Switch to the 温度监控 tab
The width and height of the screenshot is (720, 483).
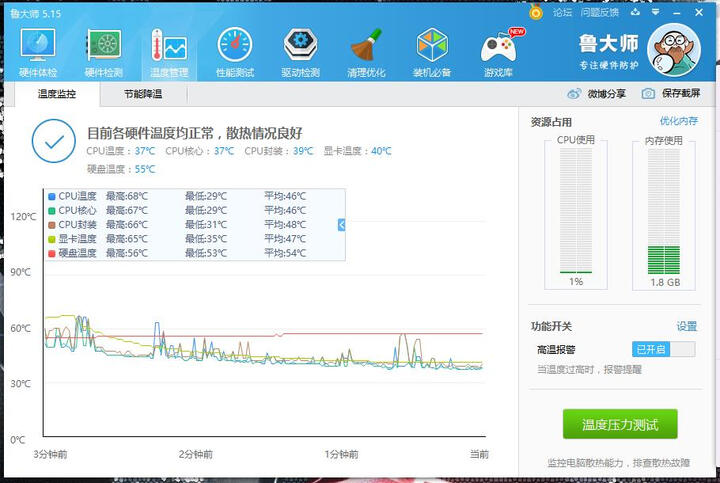point(56,94)
